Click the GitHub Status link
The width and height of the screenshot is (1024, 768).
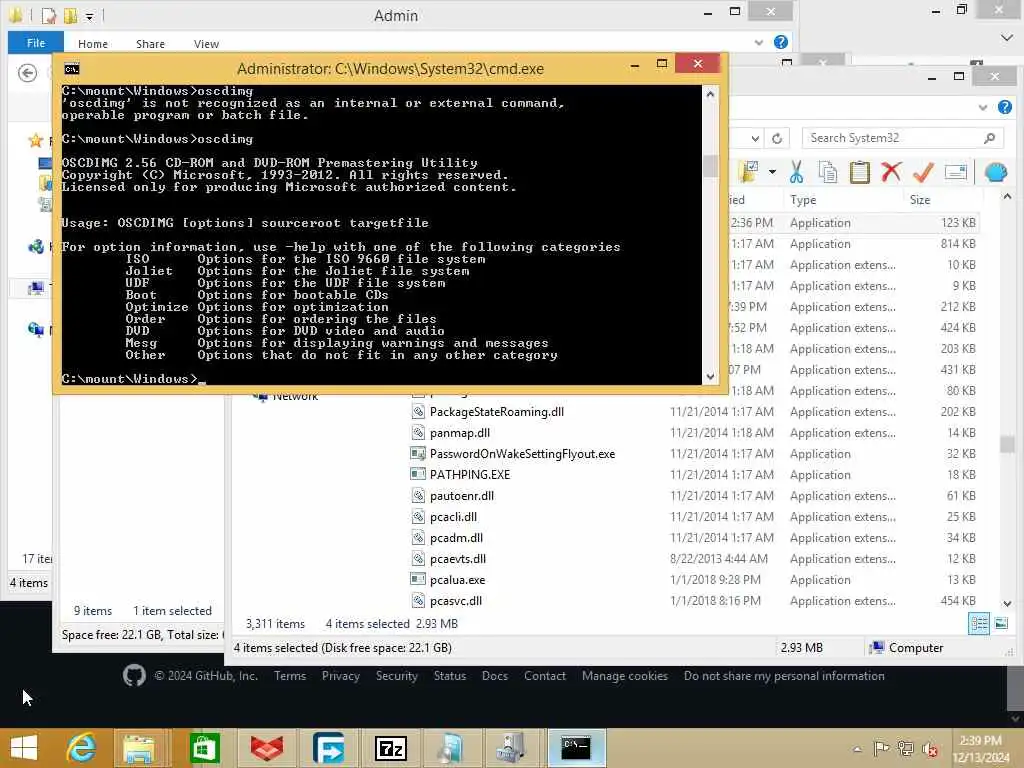coord(450,676)
